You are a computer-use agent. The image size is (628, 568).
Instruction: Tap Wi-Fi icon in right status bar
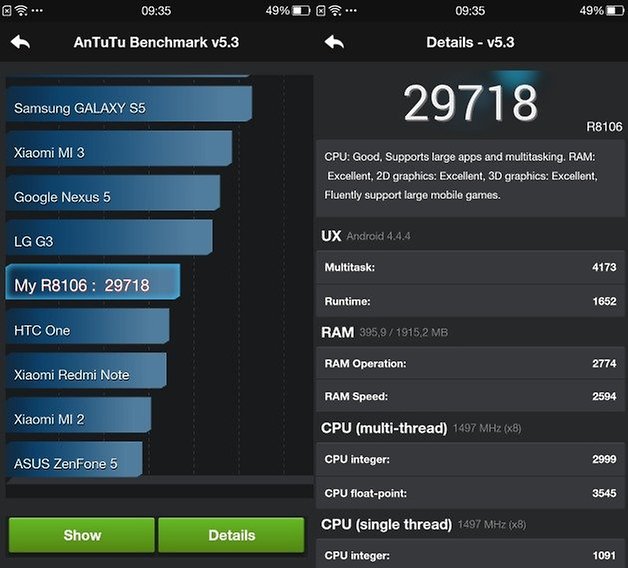(335, 10)
